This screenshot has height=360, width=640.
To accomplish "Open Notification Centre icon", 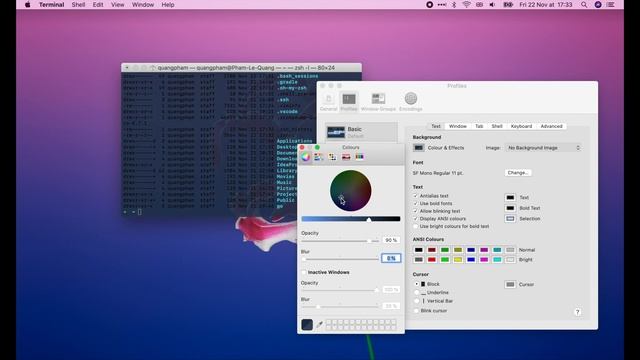I will (611, 5).
